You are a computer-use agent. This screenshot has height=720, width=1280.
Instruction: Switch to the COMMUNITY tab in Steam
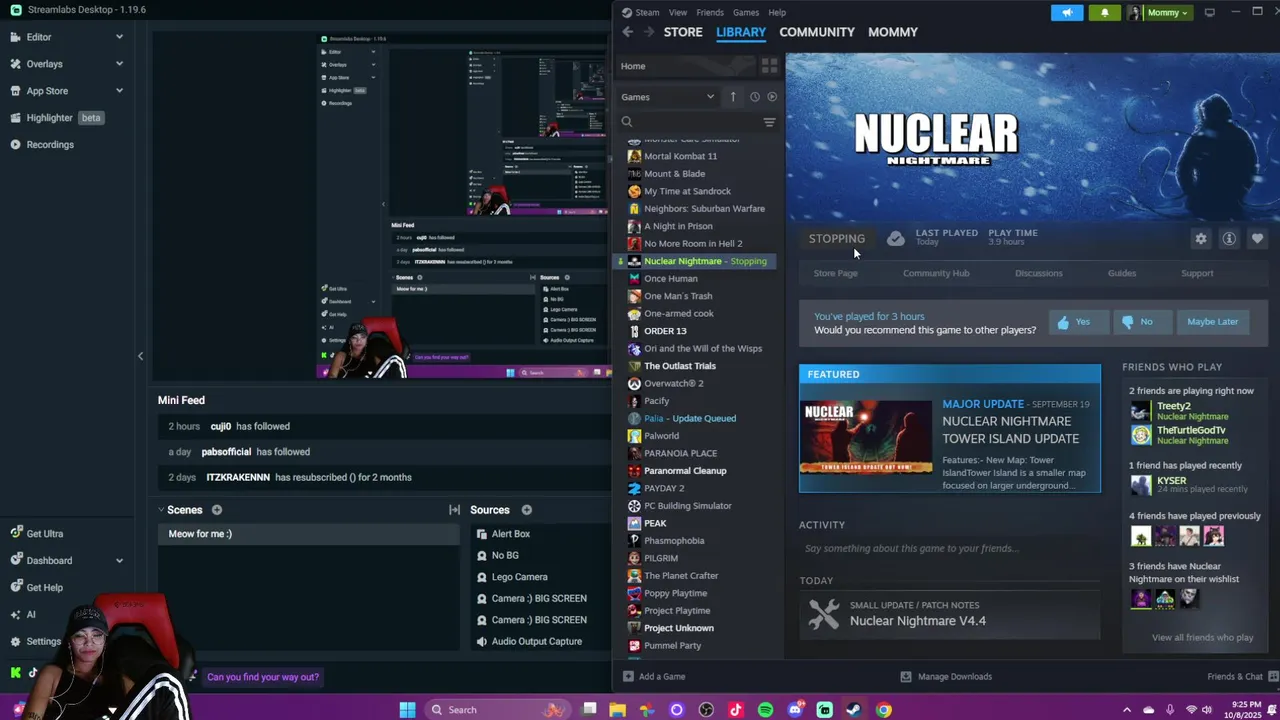click(817, 32)
